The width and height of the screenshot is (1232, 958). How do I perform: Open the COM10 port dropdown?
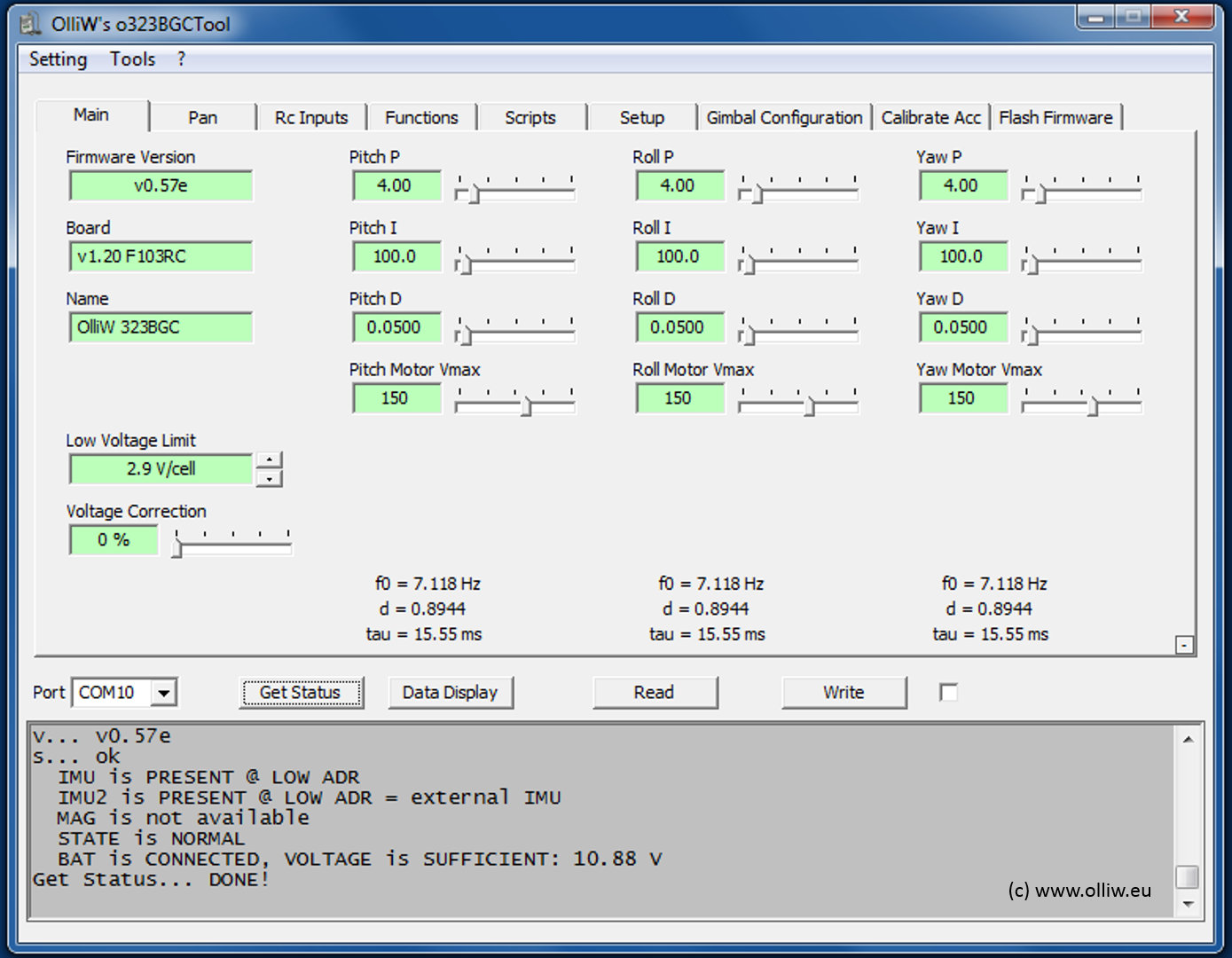click(x=163, y=693)
